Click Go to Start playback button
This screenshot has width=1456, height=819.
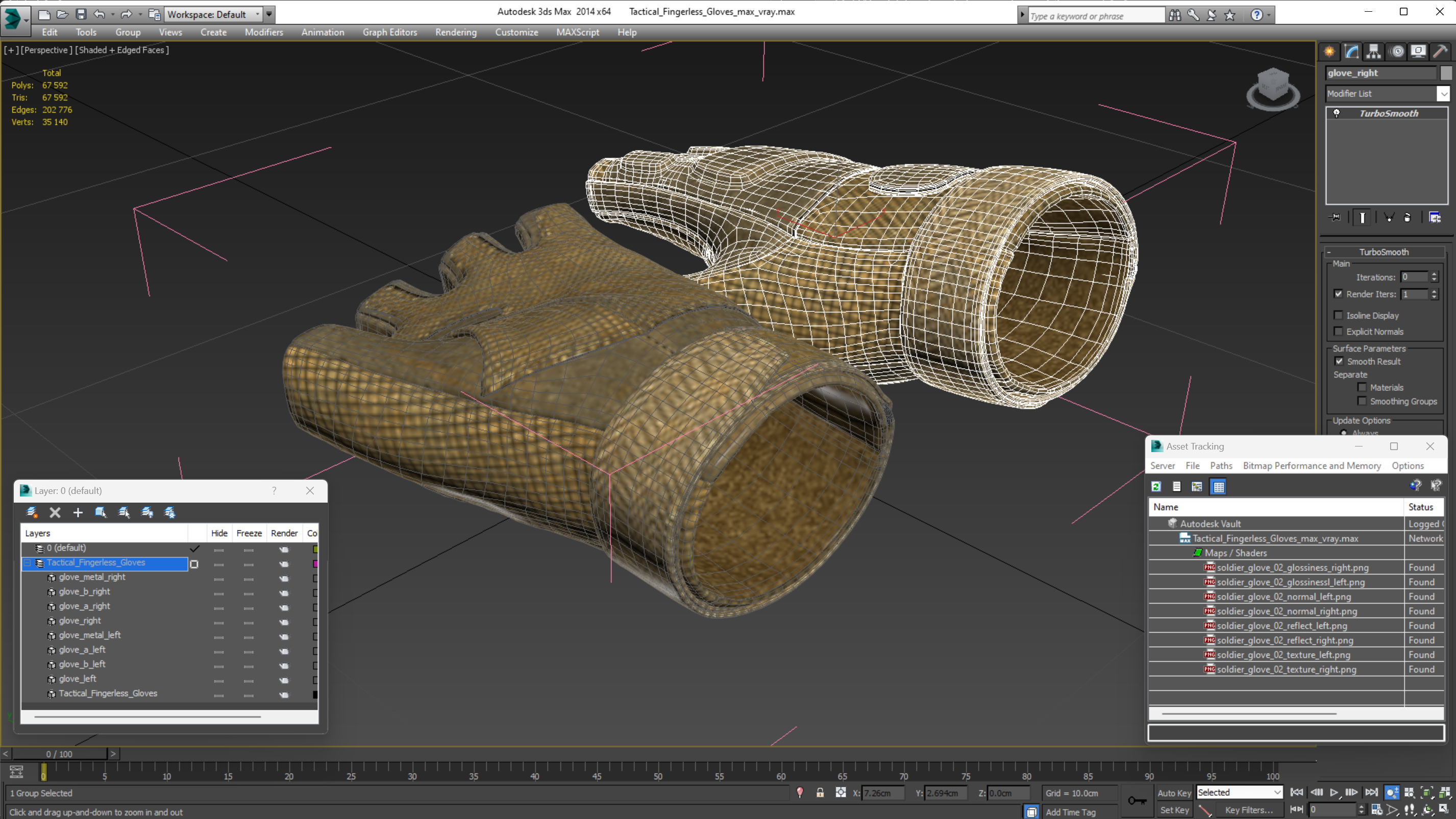[1297, 792]
